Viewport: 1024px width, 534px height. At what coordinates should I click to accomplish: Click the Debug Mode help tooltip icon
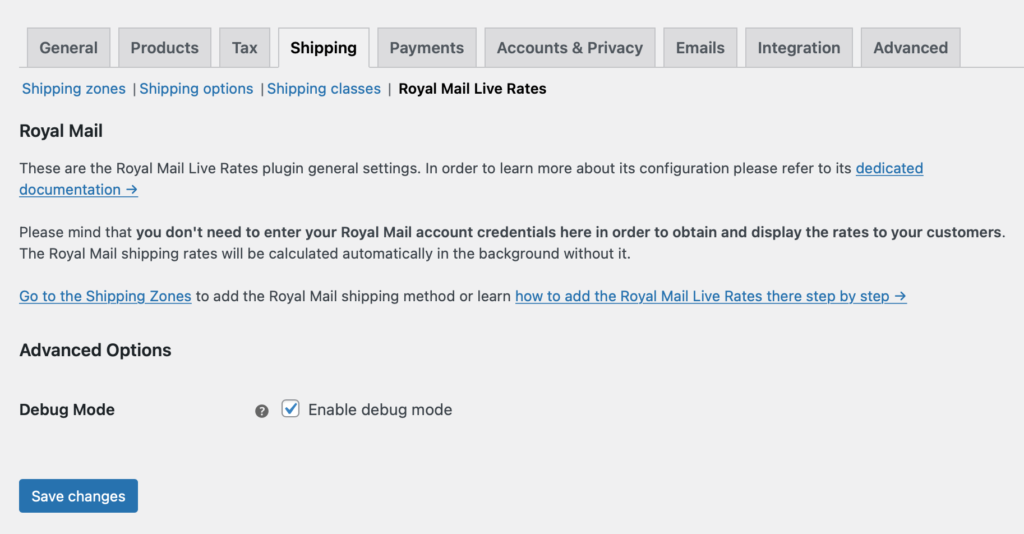261,411
